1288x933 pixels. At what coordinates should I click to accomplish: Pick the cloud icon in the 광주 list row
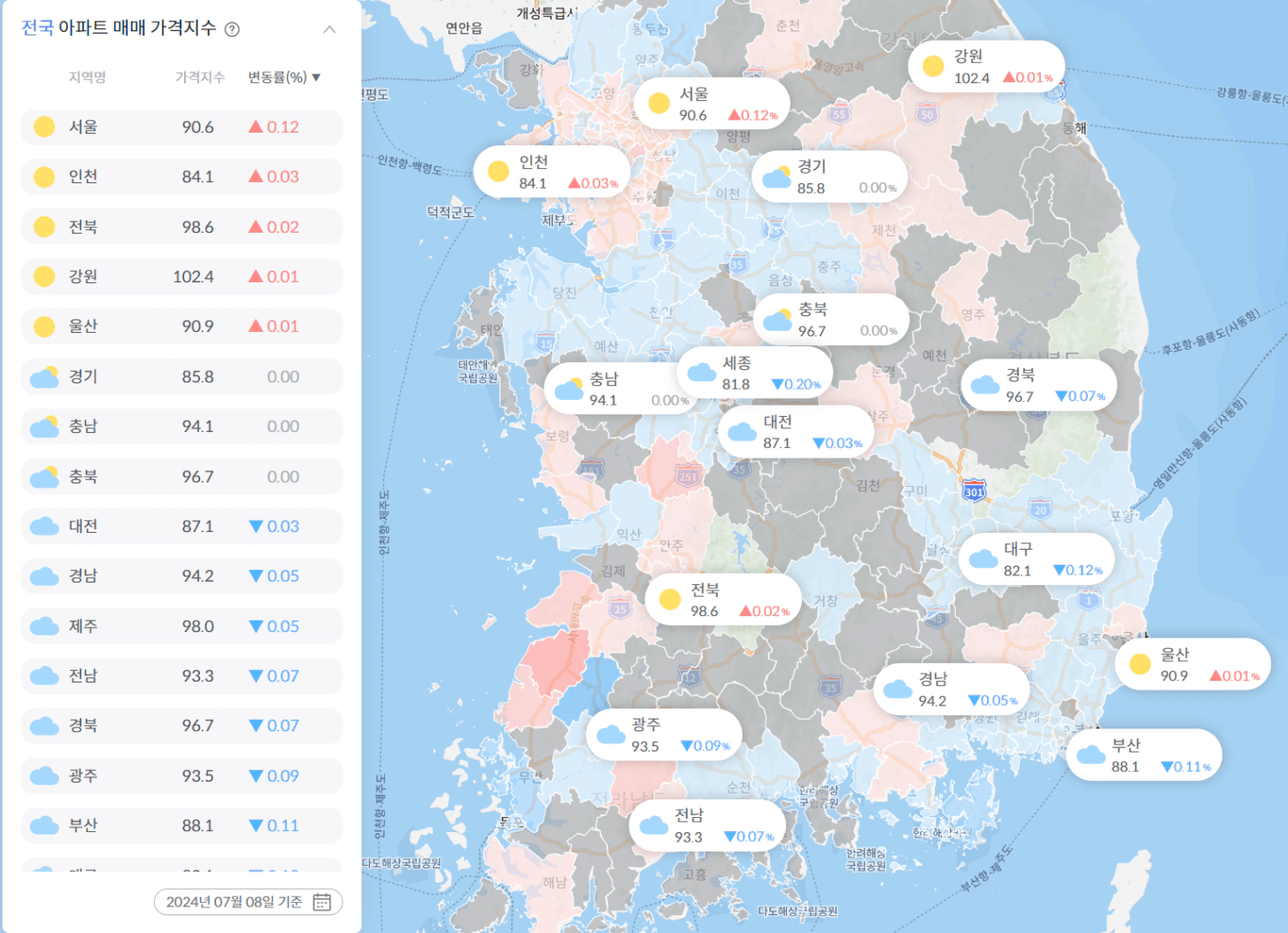(44, 776)
